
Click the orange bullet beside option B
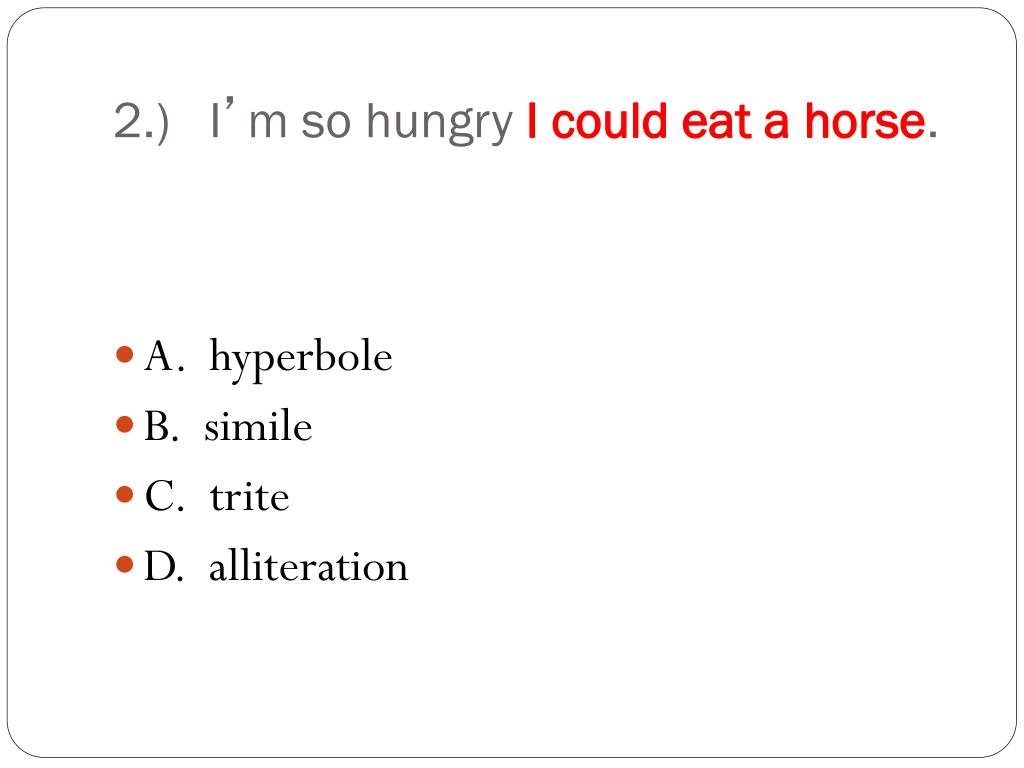click(124, 424)
